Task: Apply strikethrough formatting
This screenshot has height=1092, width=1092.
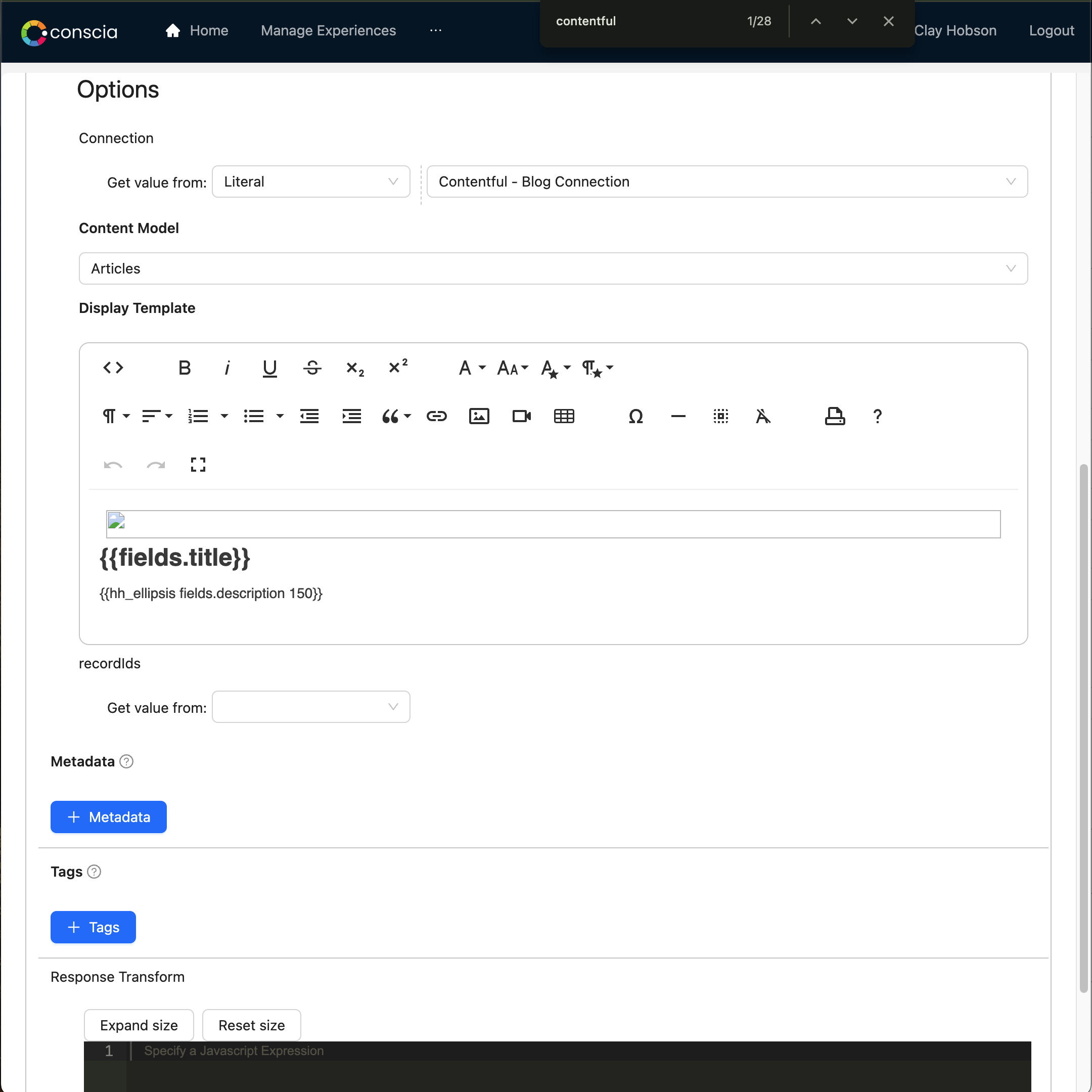Action: tap(312, 368)
